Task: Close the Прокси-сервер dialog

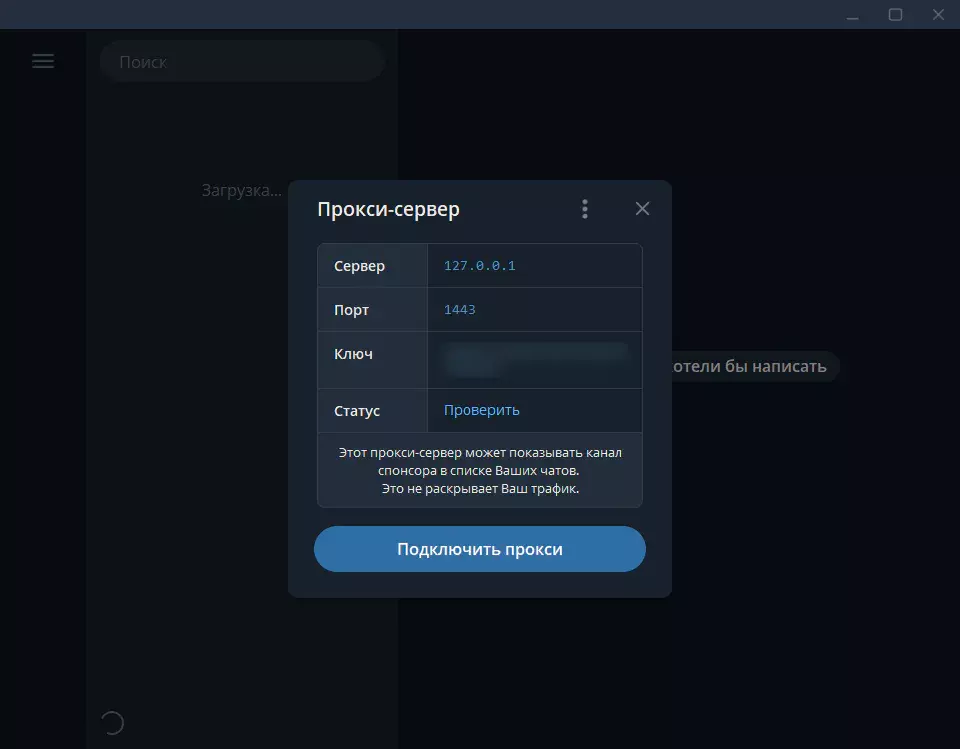Action: coord(642,209)
